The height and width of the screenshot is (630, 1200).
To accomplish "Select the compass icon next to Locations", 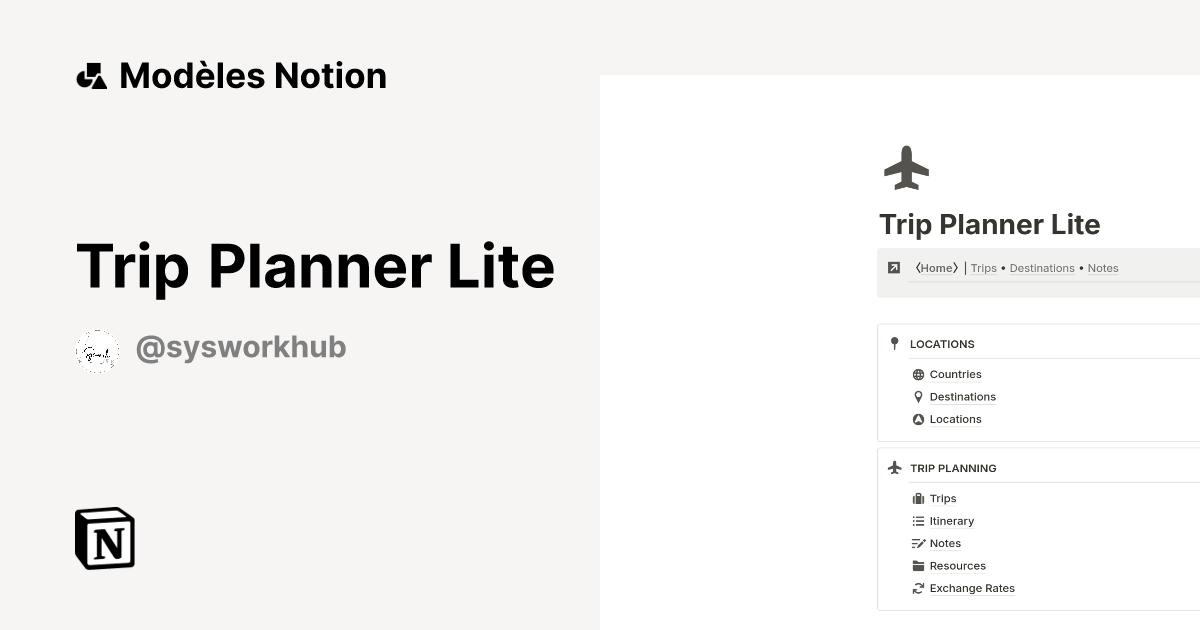I will point(918,419).
